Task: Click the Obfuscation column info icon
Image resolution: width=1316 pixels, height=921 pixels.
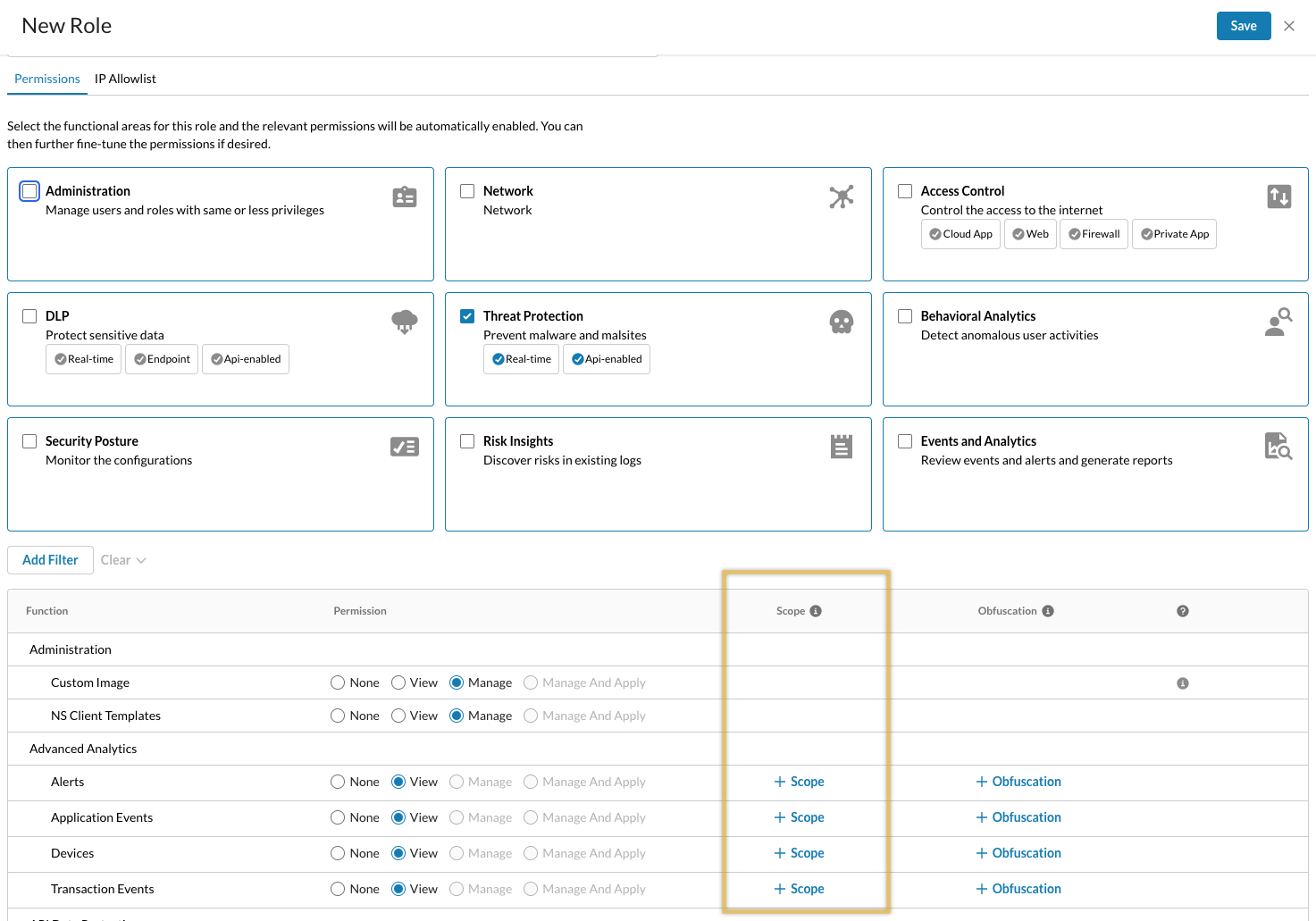Action: pyautogui.click(x=1049, y=610)
